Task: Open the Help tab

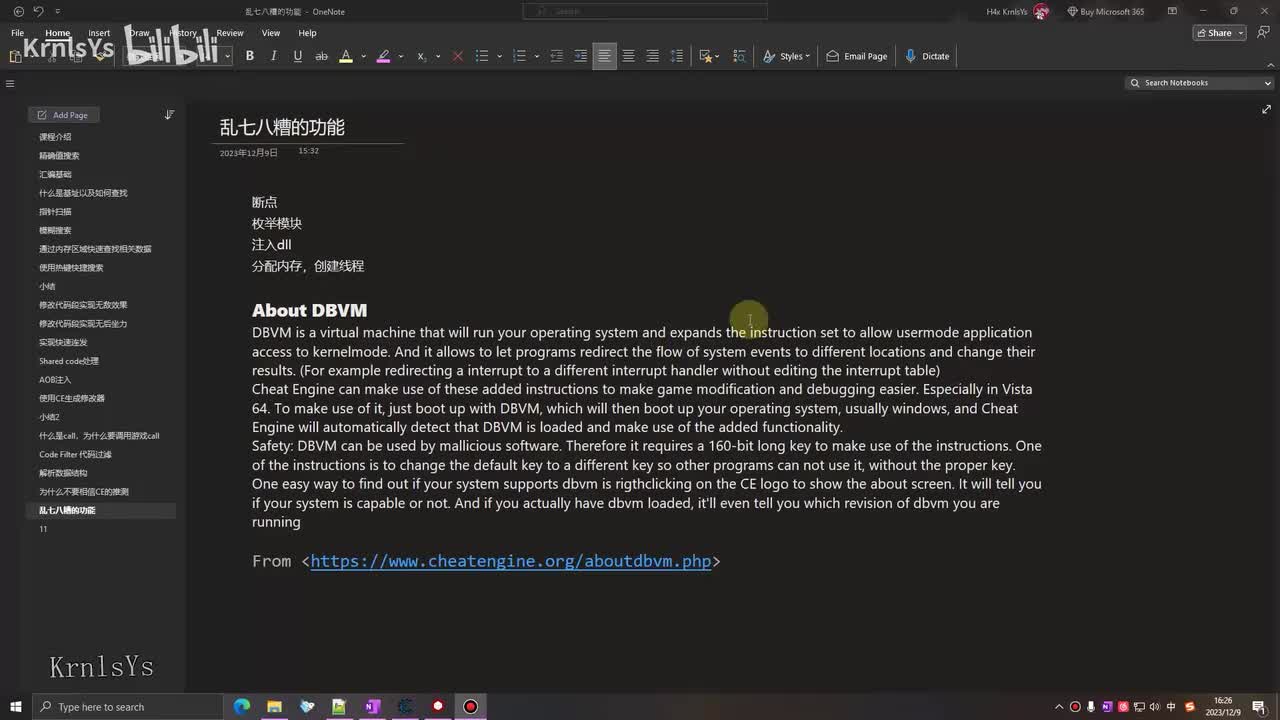Action: coord(307,33)
